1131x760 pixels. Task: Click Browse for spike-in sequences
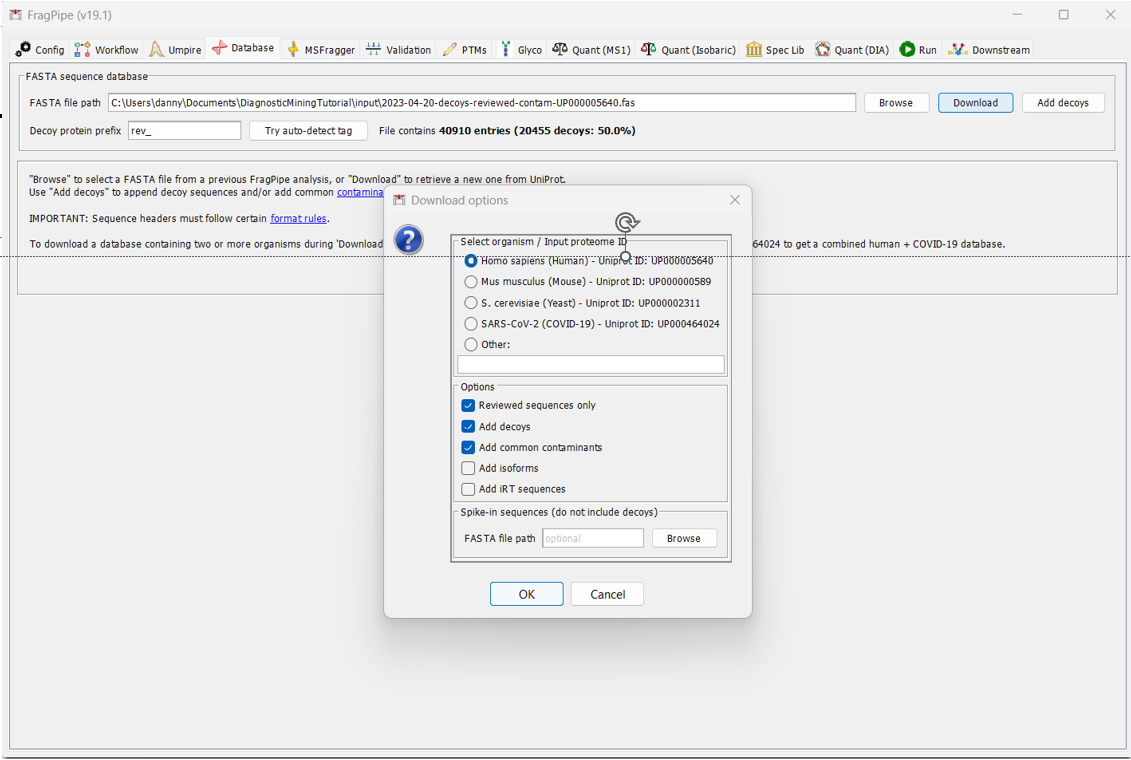pos(684,538)
